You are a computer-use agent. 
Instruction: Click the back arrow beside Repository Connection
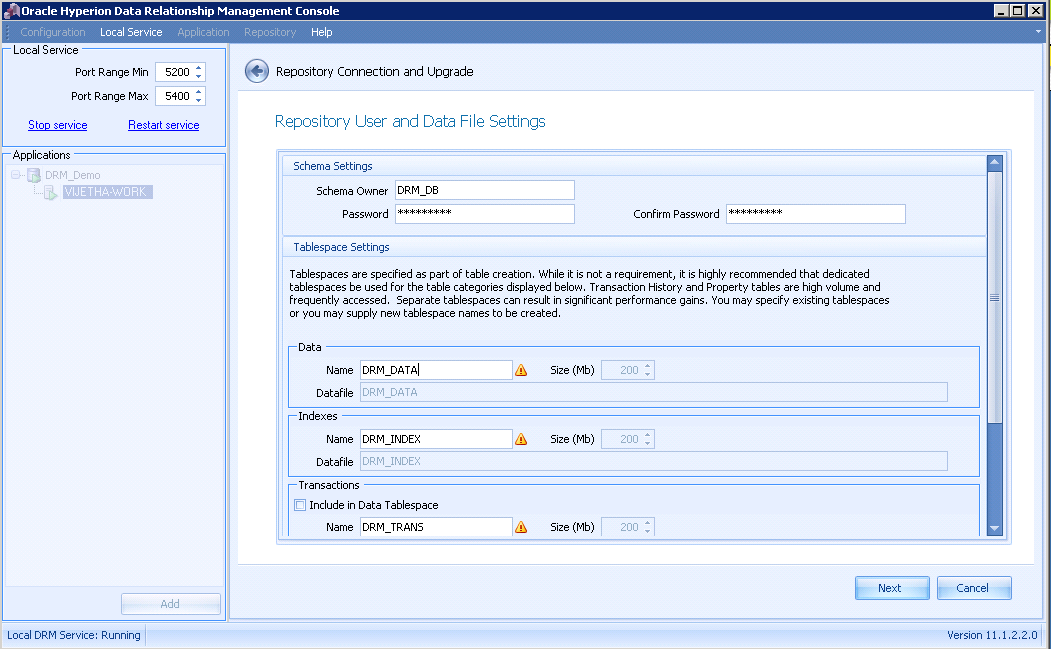coord(257,71)
